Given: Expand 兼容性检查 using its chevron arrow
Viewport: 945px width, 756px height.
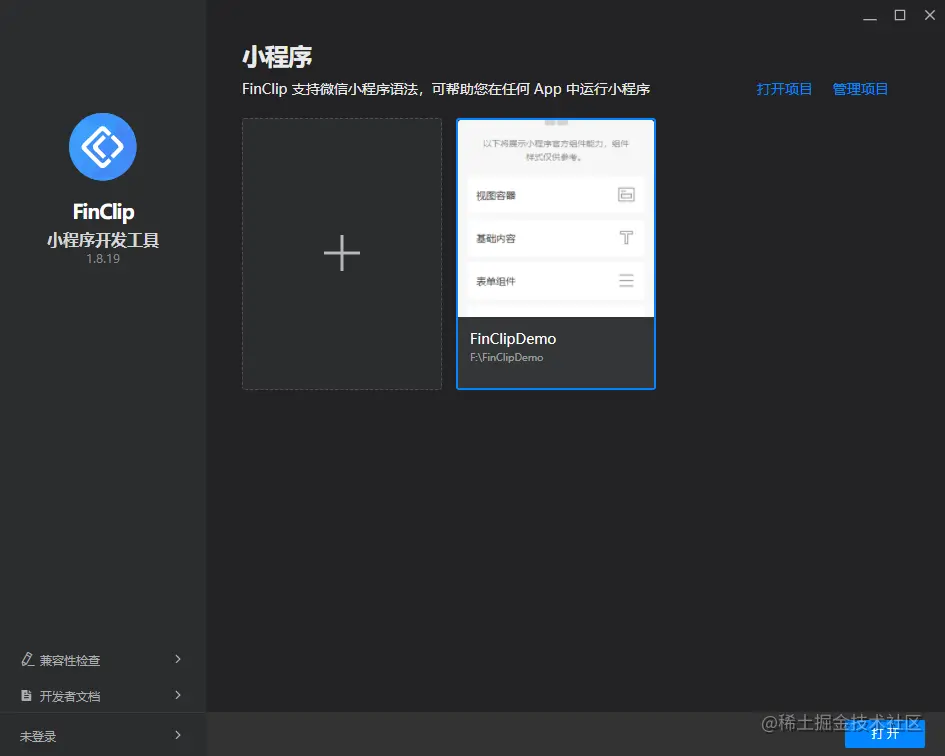Looking at the screenshot, I should pos(178,659).
